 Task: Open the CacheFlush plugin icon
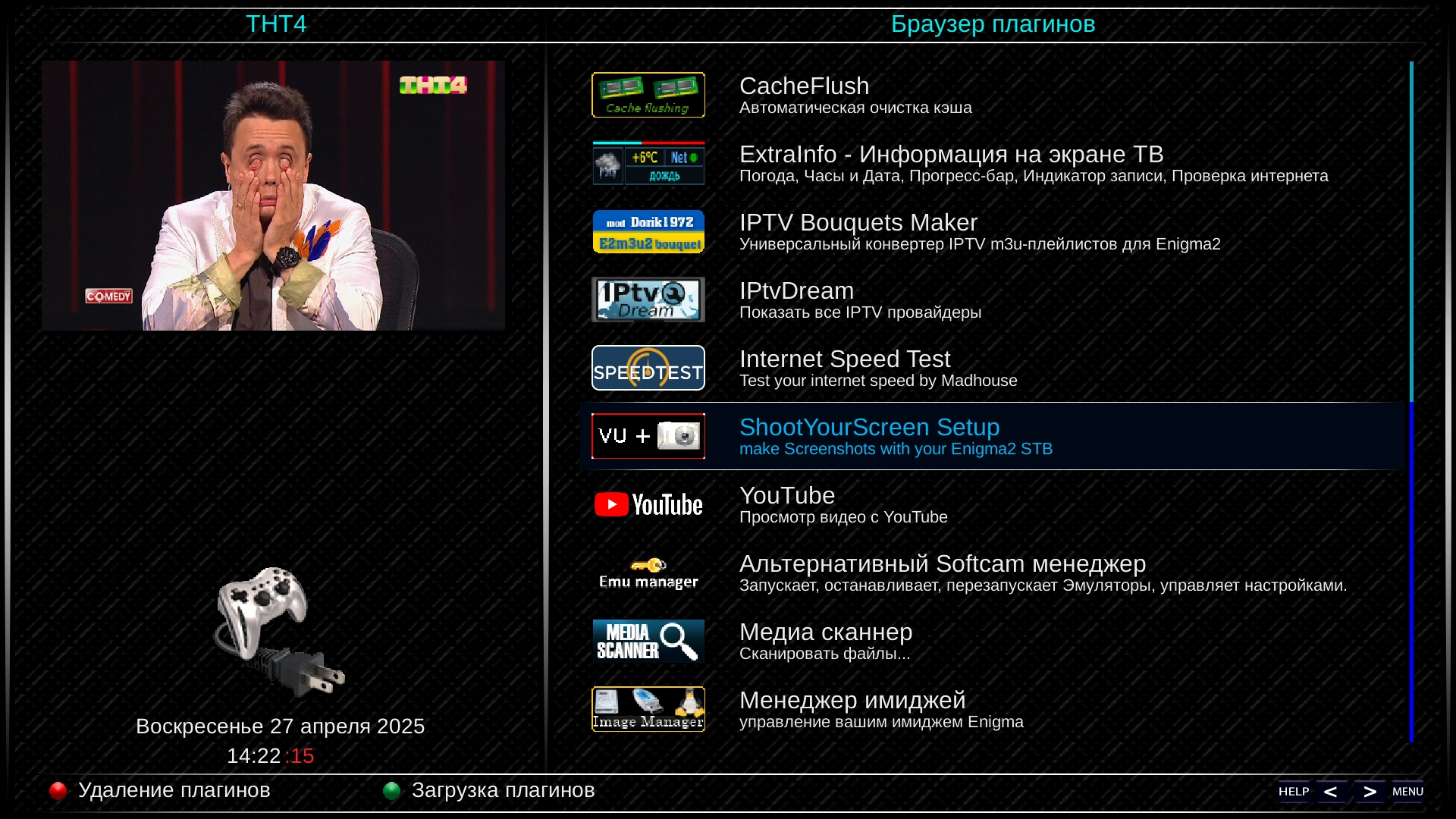648,95
